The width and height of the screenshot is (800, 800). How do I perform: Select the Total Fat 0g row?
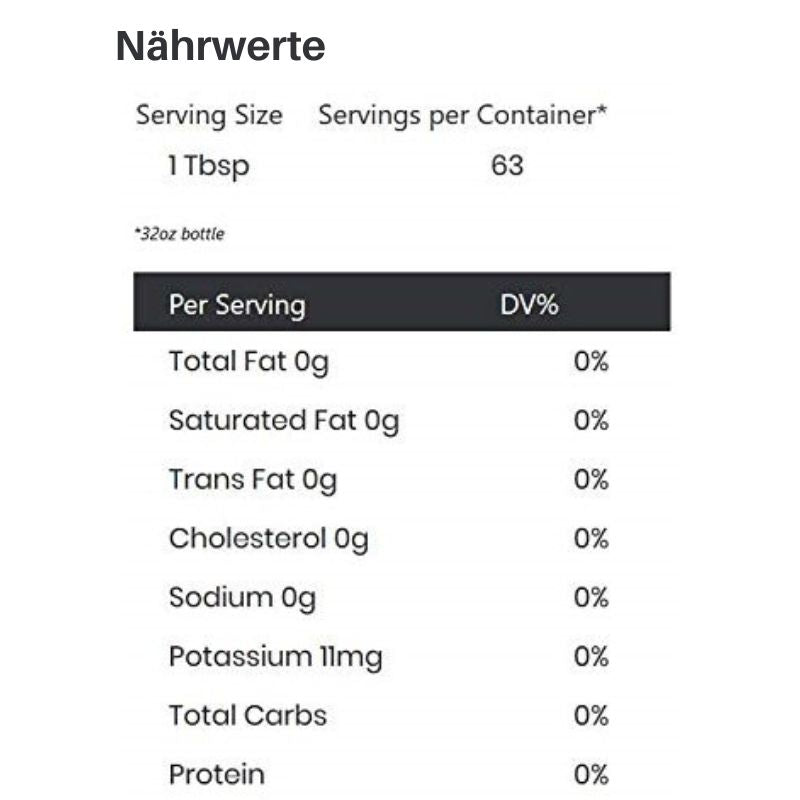click(402, 361)
